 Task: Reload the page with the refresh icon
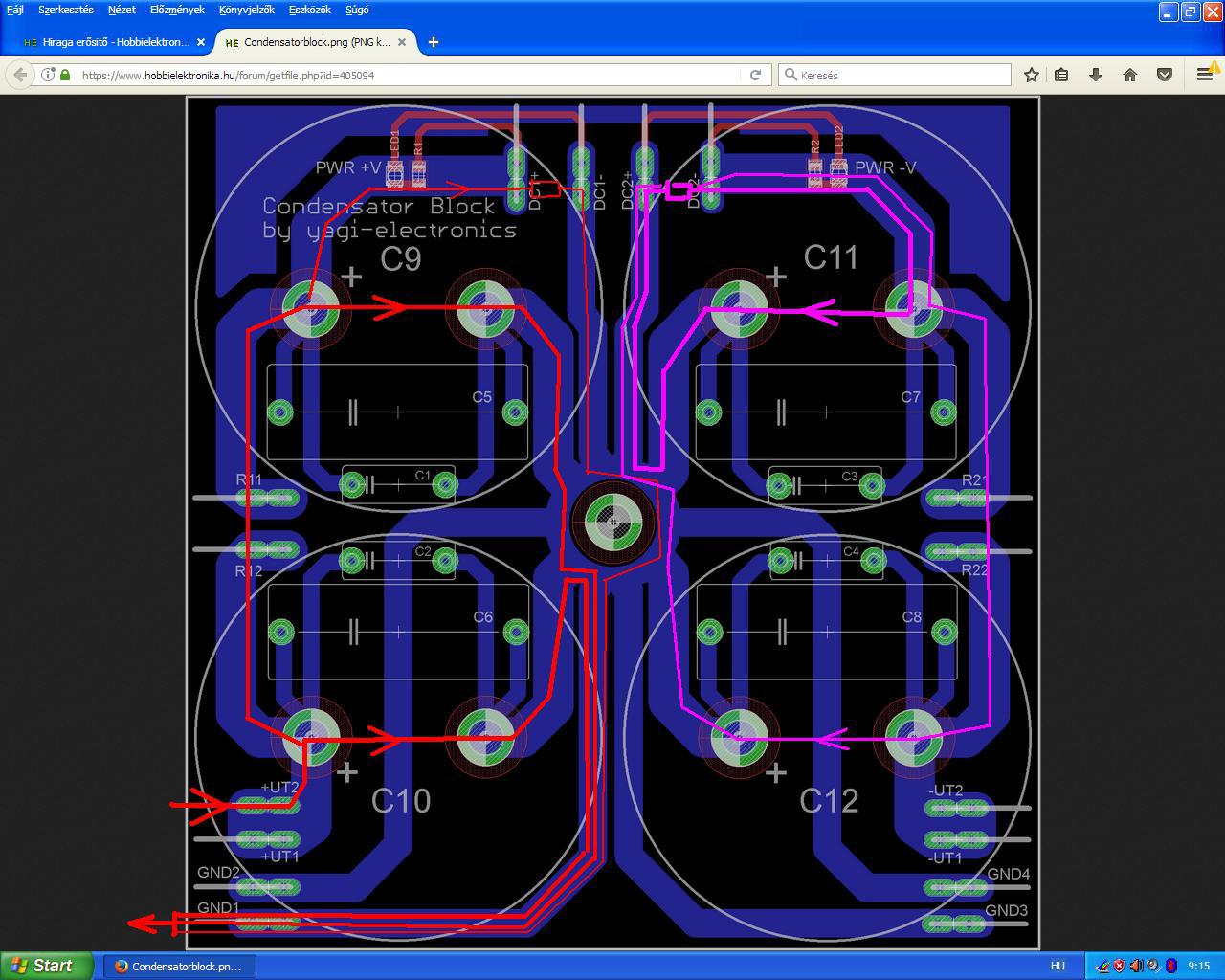755,75
